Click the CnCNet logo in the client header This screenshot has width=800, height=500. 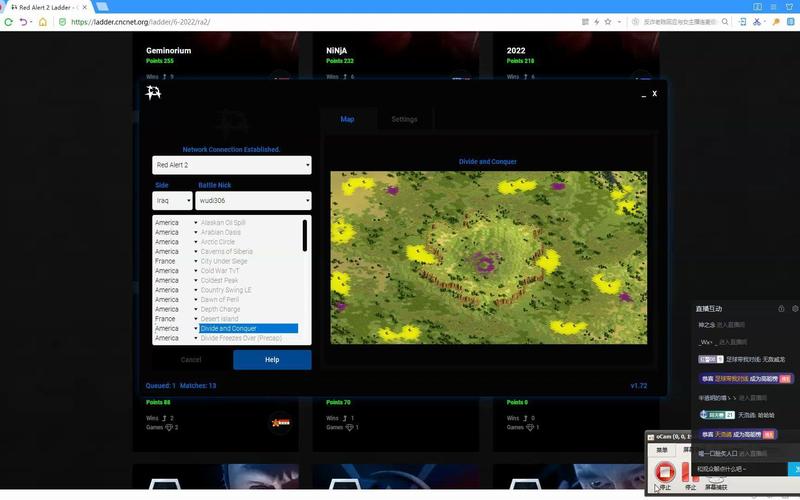click(x=153, y=93)
